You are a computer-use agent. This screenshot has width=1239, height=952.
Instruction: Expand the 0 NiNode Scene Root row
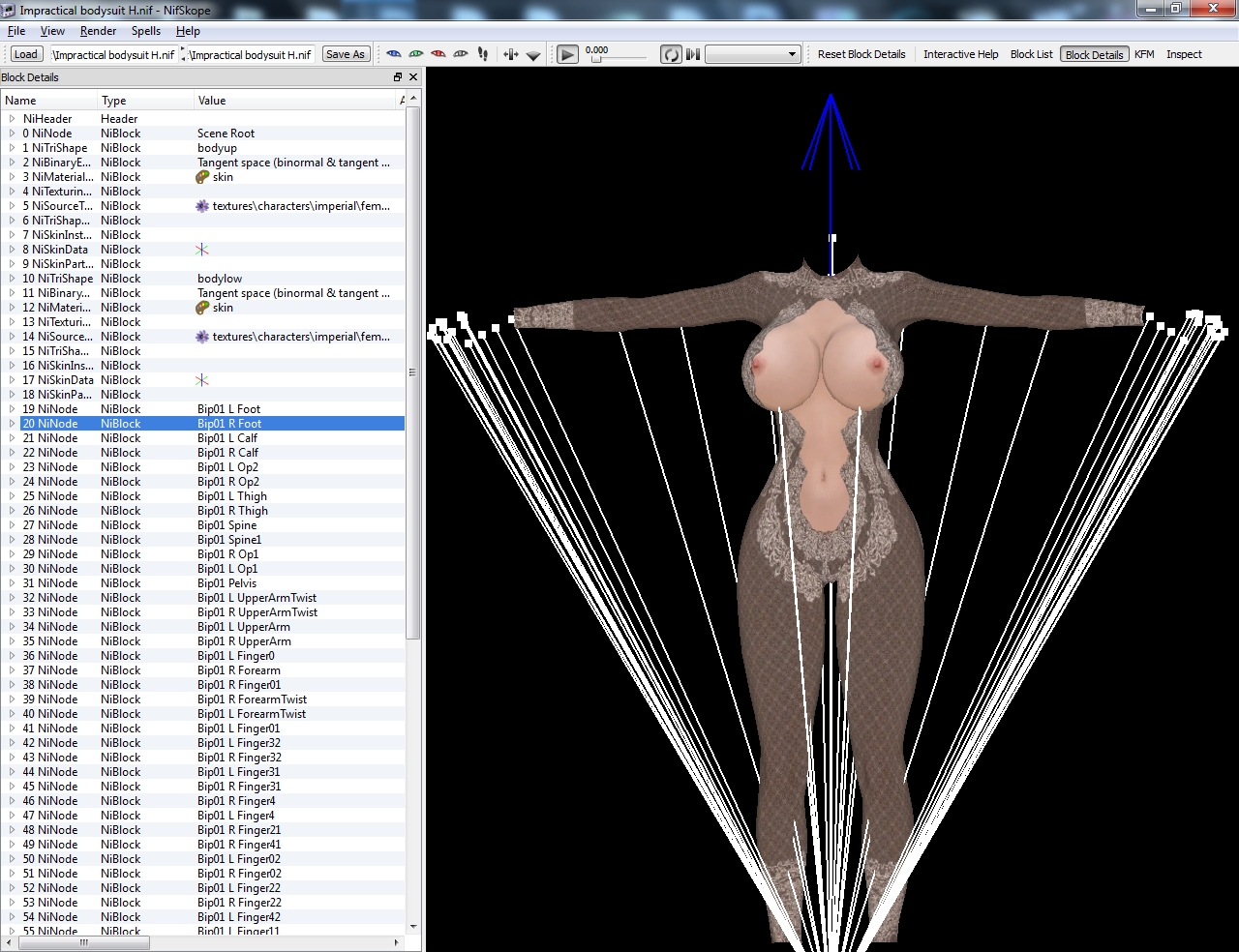click(12, 134)
